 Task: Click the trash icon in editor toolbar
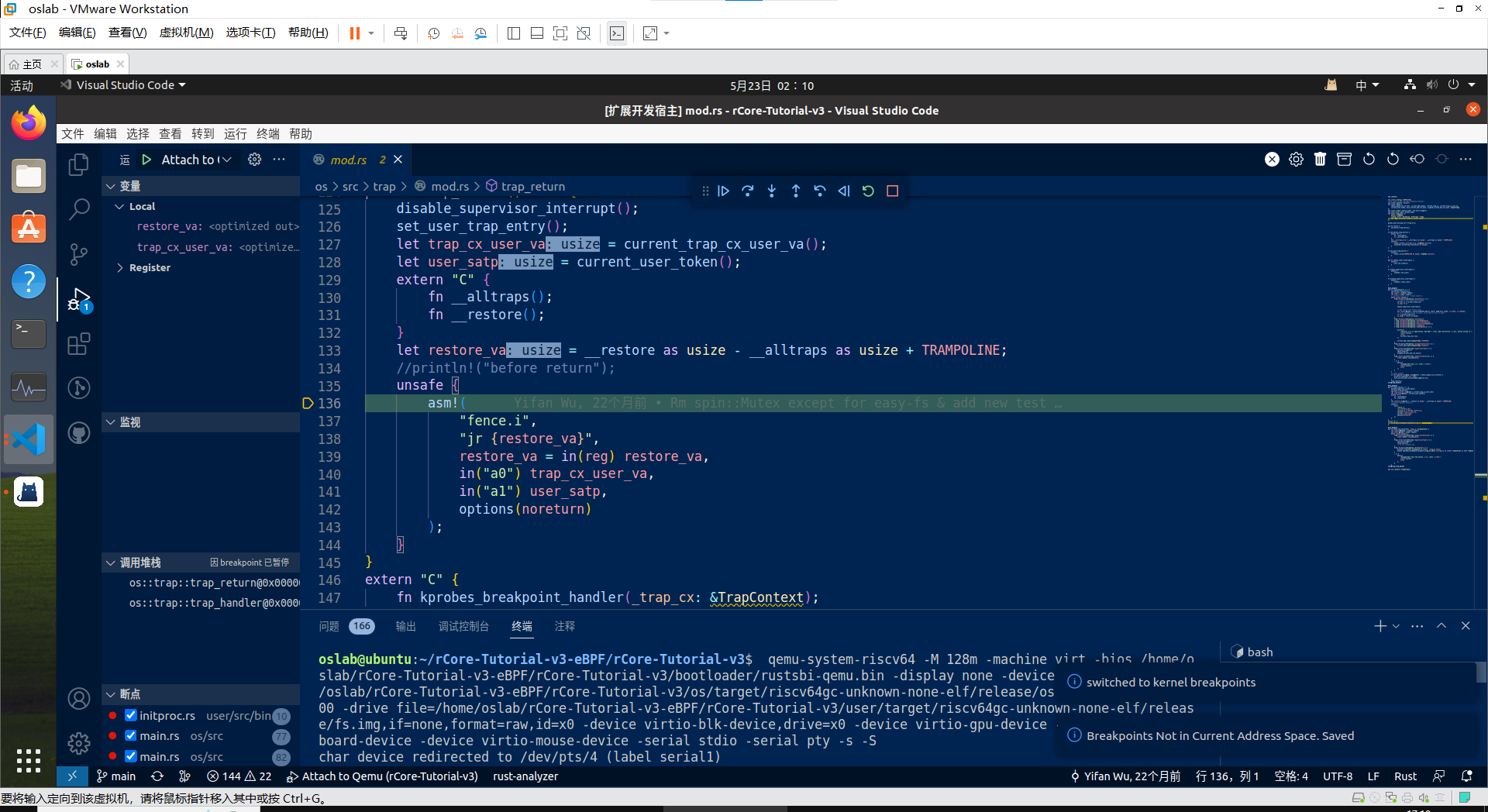click(1320, 159)
